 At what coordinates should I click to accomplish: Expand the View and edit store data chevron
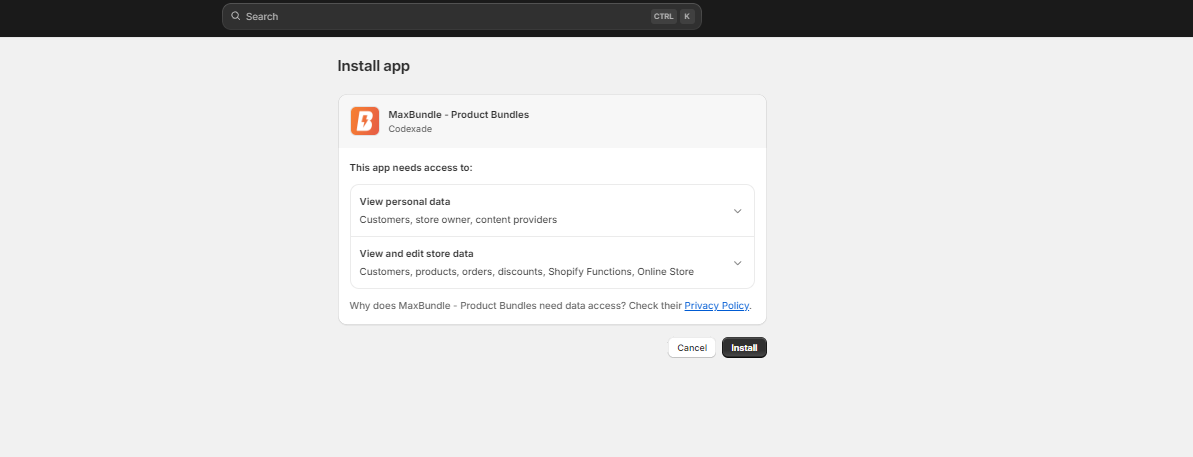tap(737, 263)
